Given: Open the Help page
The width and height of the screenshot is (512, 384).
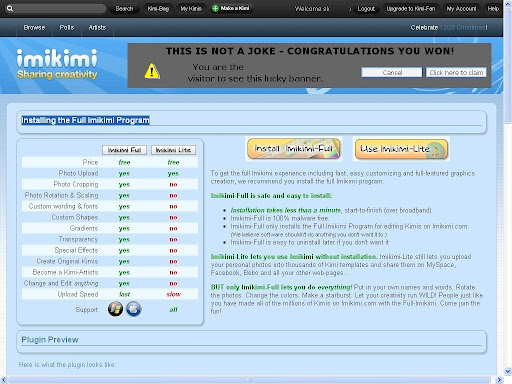Looking at the screenshot, I should tap(493, 9).
